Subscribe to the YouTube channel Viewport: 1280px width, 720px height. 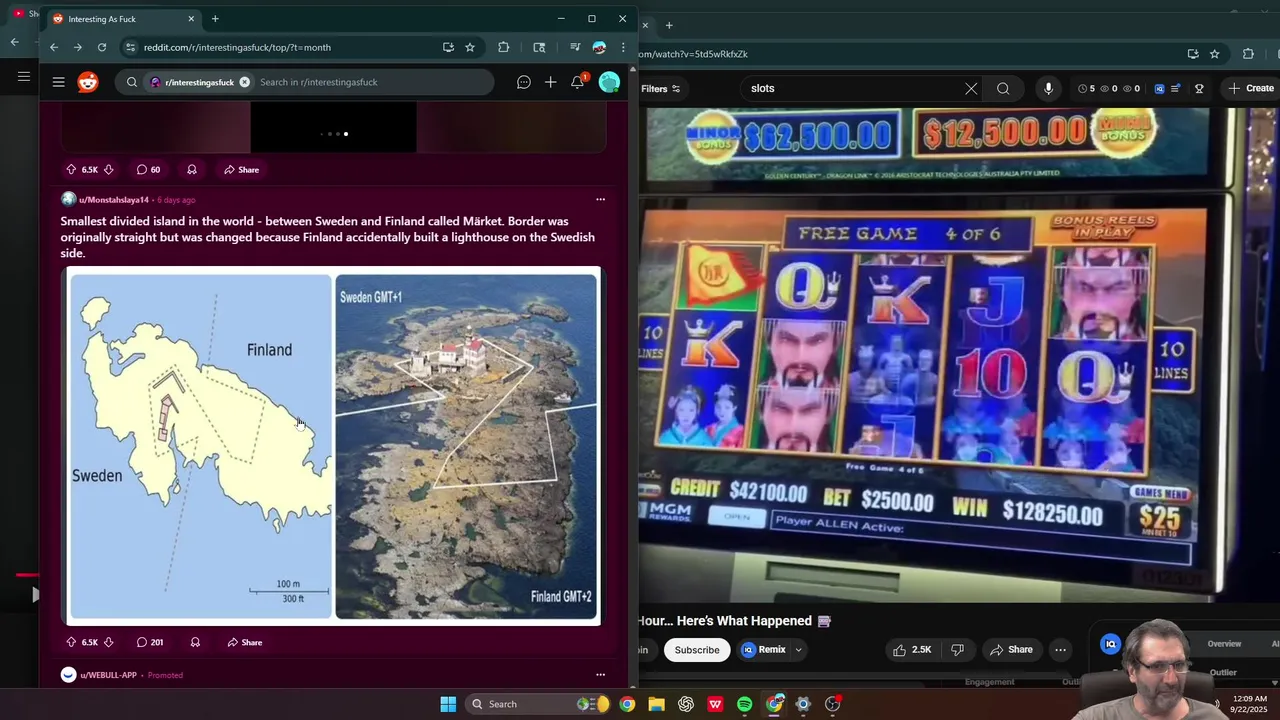click(697, 649)
